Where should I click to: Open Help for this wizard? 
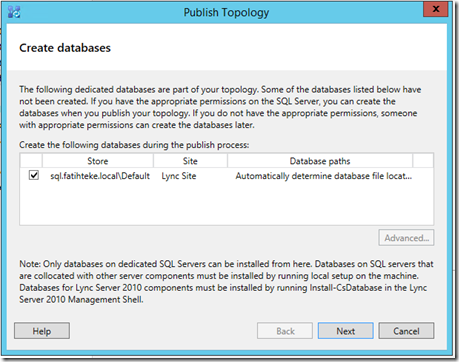coord(42,331)
